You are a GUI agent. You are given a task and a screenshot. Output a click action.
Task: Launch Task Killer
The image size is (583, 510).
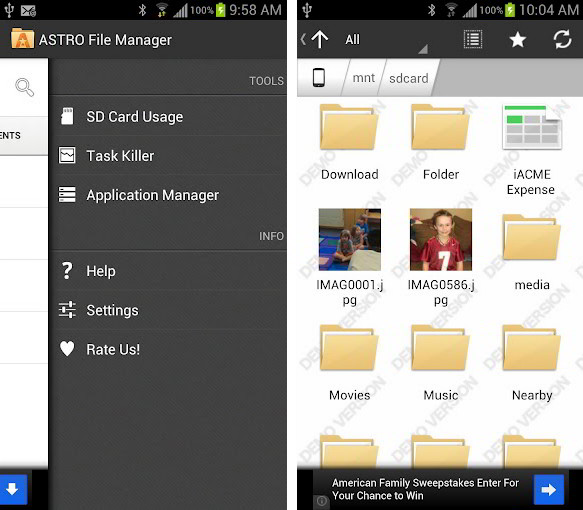point(169,156)
